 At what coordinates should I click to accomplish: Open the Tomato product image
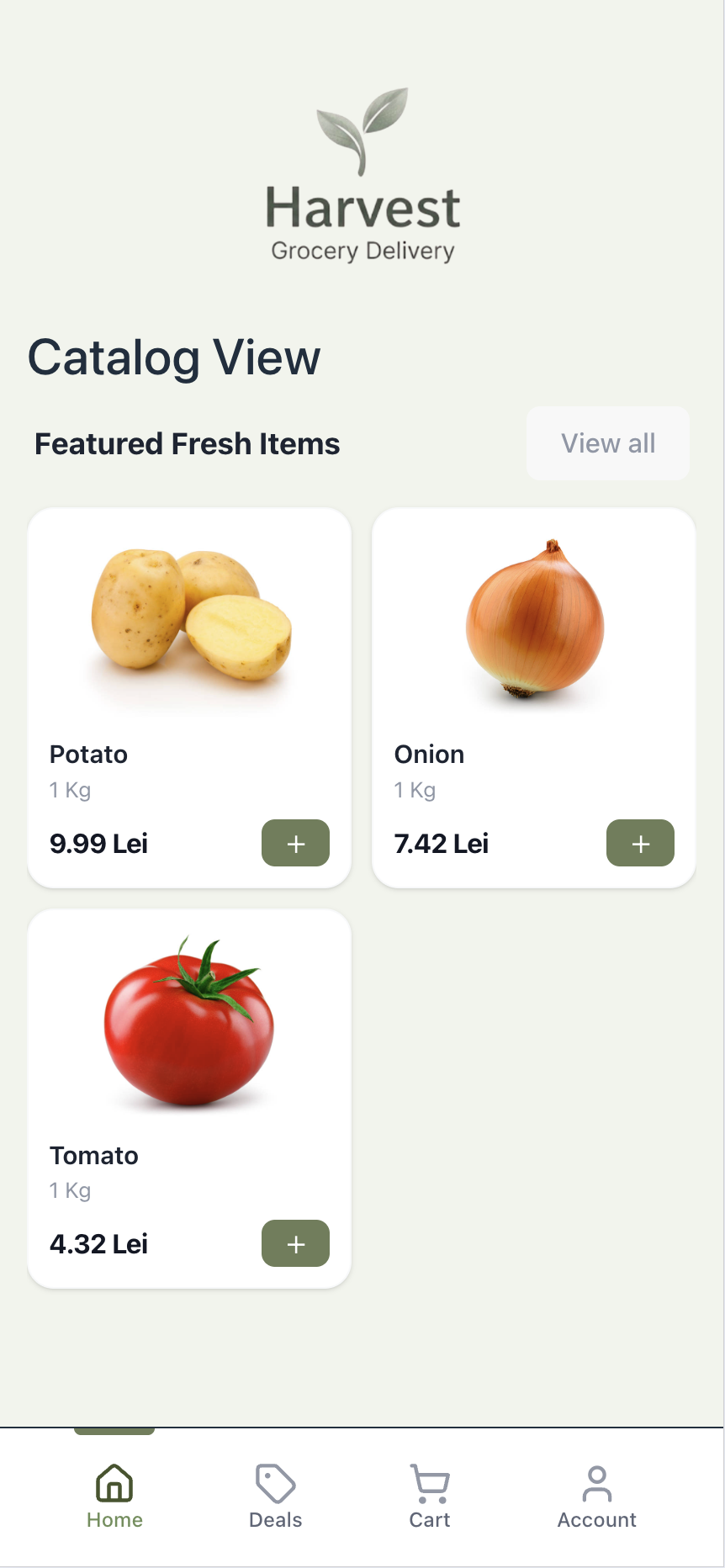pyautogui.click(x=189, y=1020)
